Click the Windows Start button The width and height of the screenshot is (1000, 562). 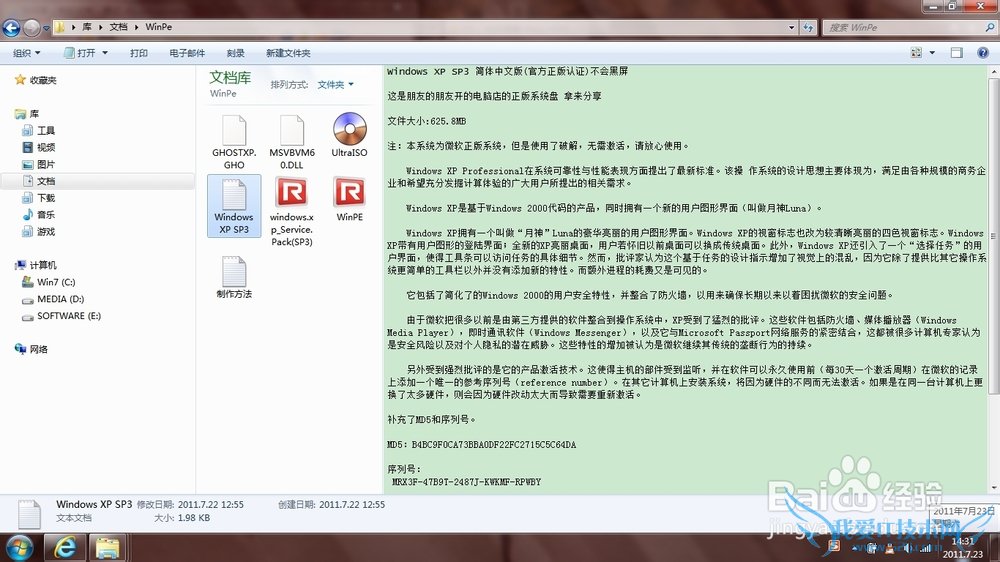point(20,548)
